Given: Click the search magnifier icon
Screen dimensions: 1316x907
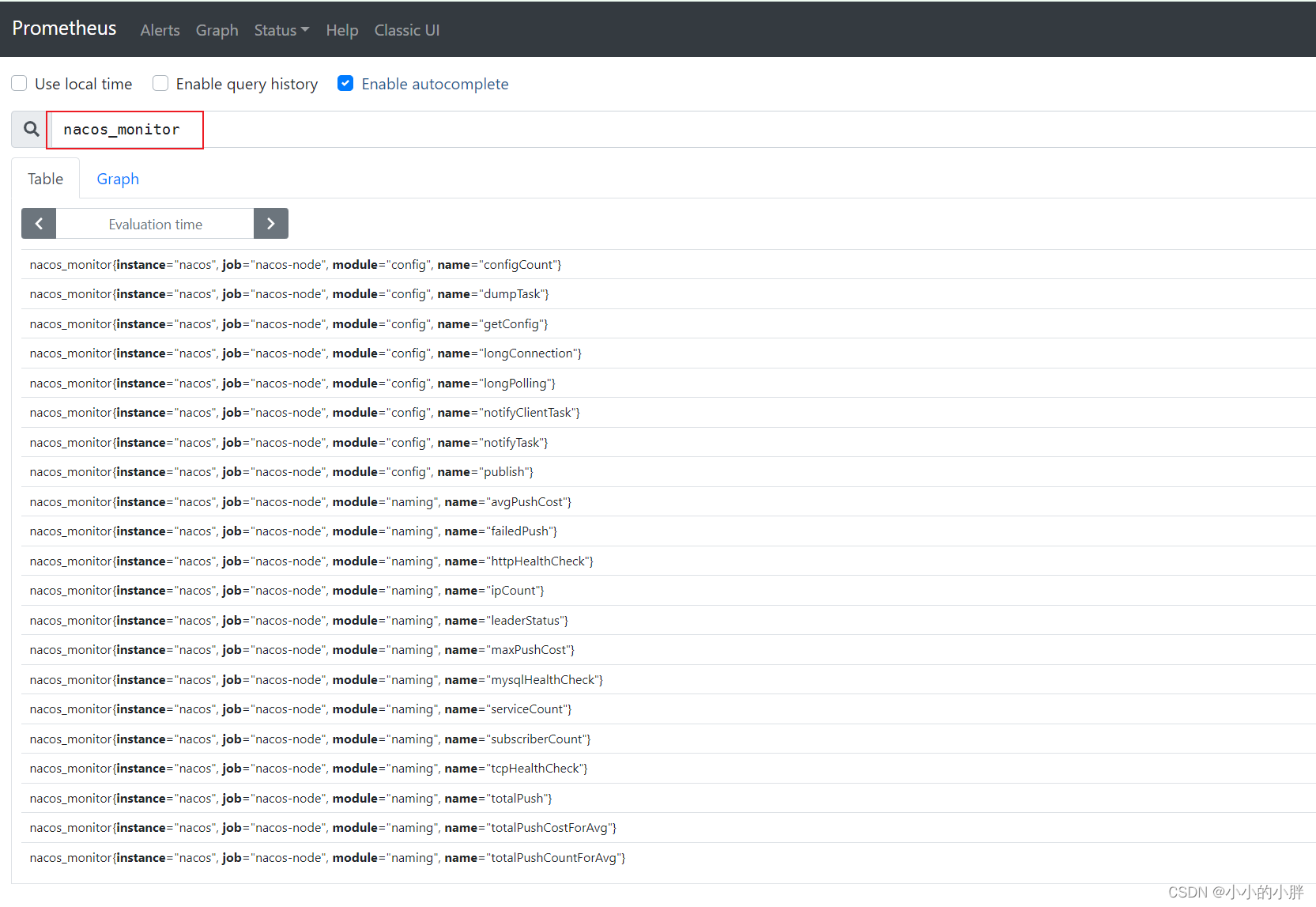Looking at the screenshot, I should coord(31,129).
